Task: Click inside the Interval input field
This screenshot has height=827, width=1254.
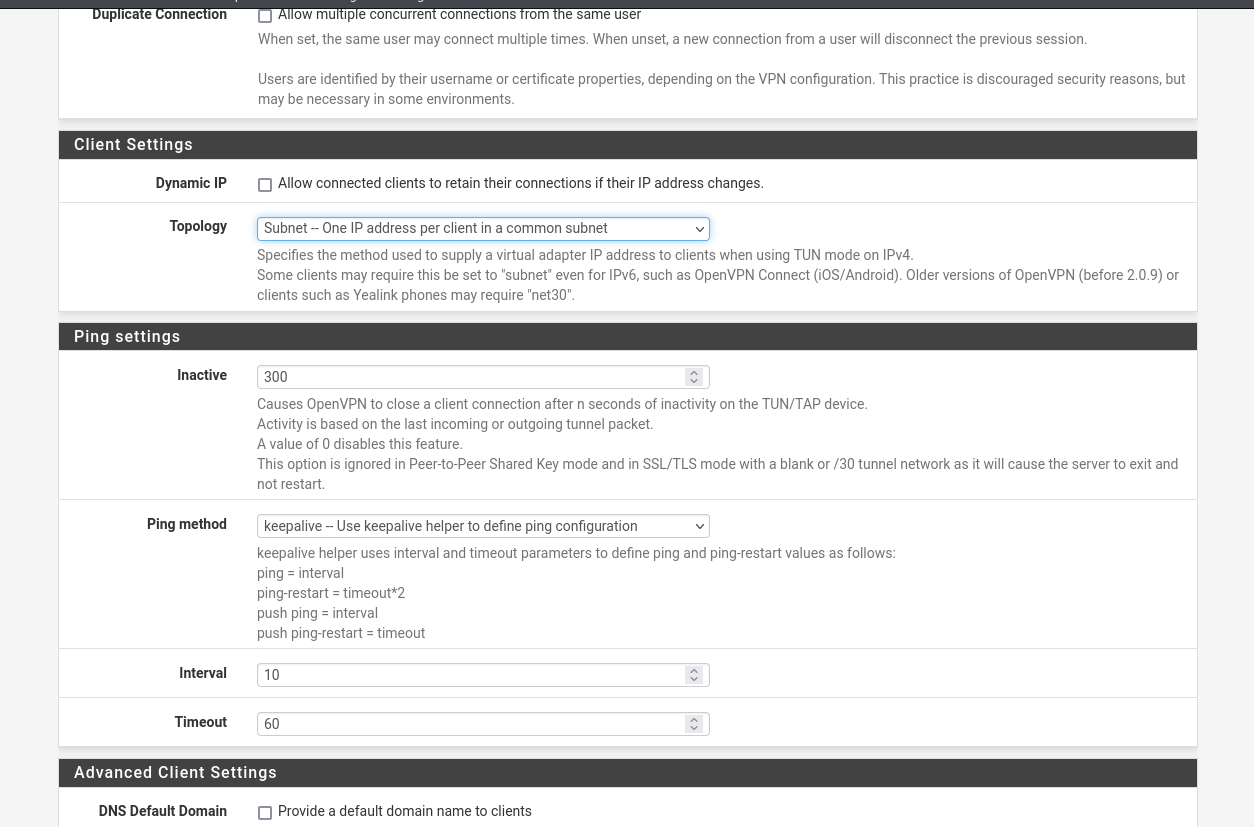Action: [x=470, y=675]
